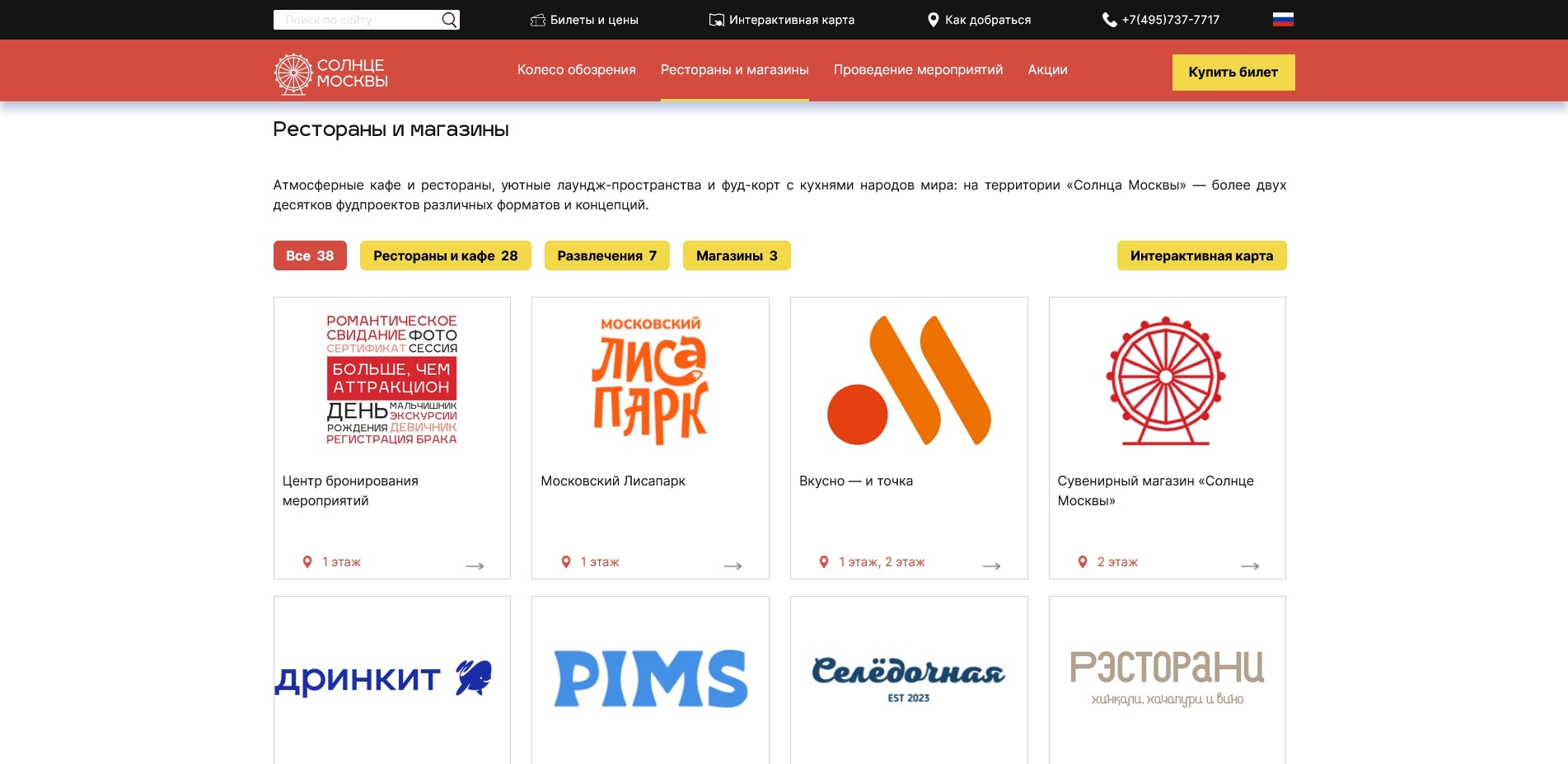Click the search magnifier icon
This screenshot has width=1568, height=764.
[449, 20]
